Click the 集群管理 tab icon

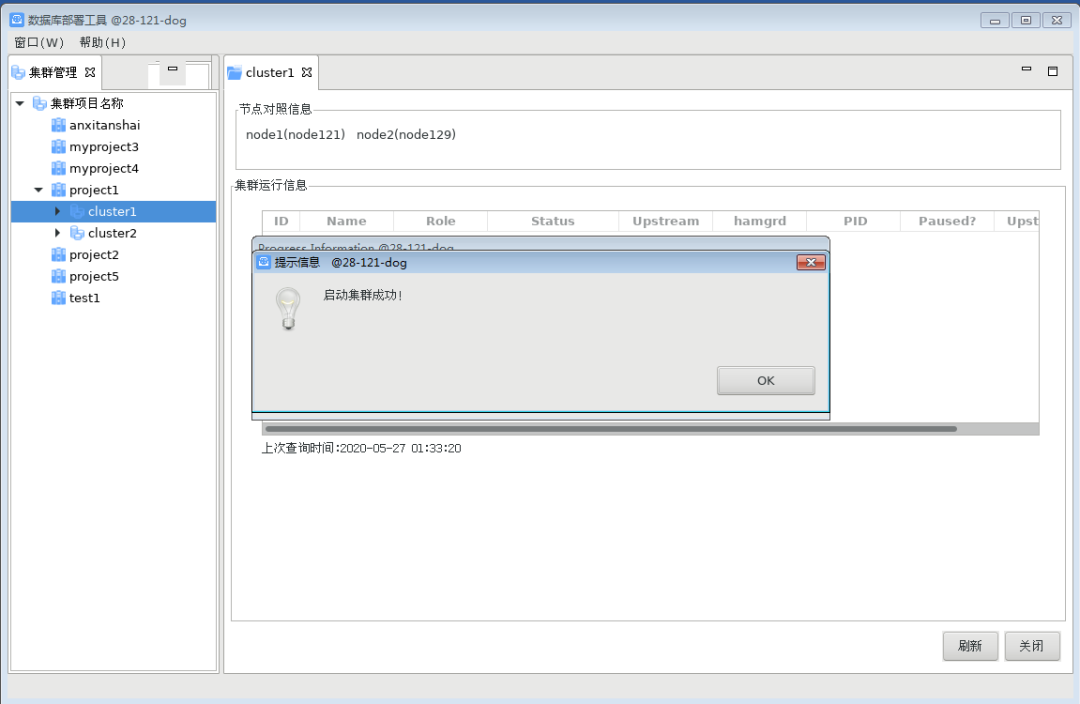[19, 72]
